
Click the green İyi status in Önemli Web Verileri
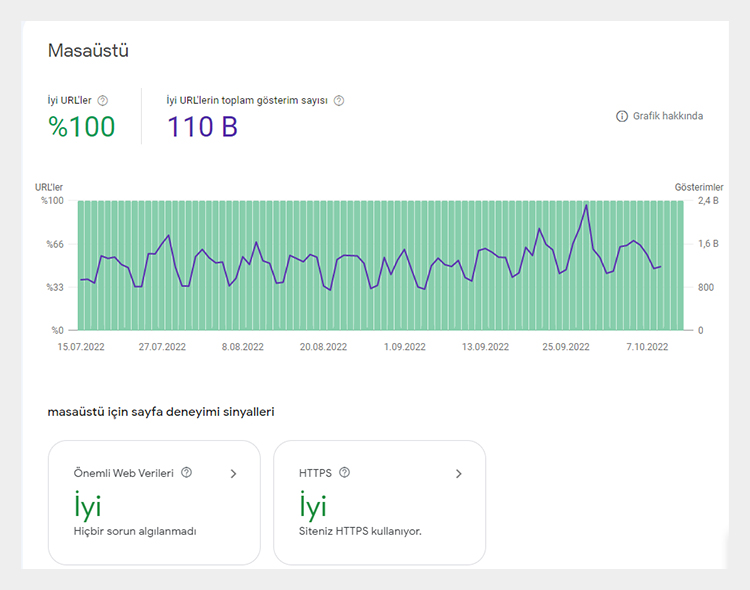(88, 505)
